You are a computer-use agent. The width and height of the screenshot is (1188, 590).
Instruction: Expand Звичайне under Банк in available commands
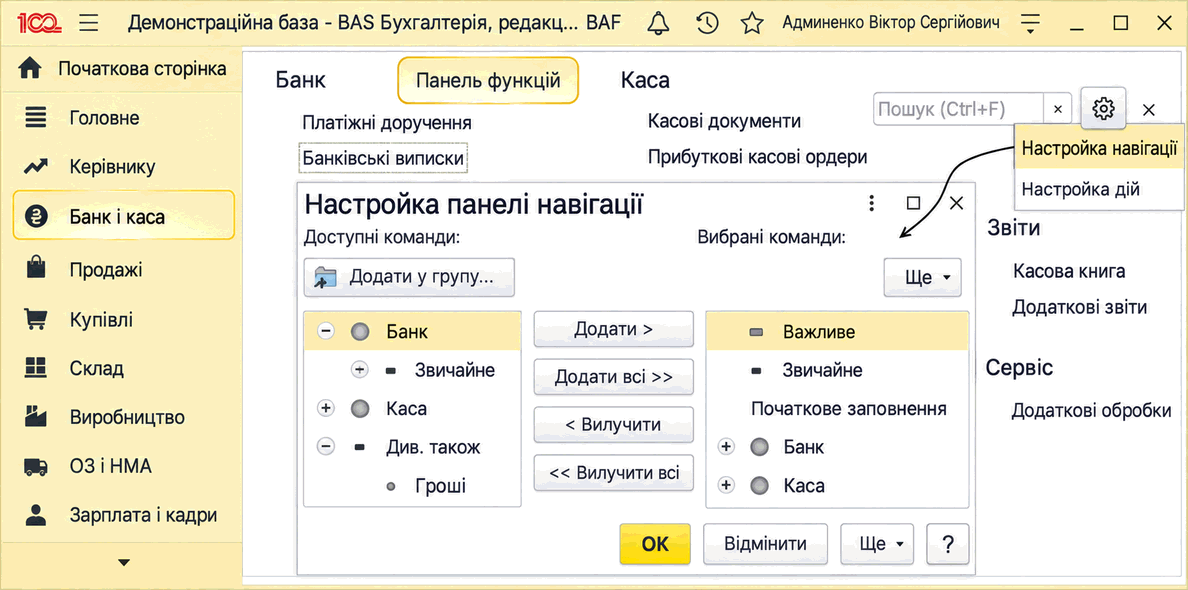(360, 370)
